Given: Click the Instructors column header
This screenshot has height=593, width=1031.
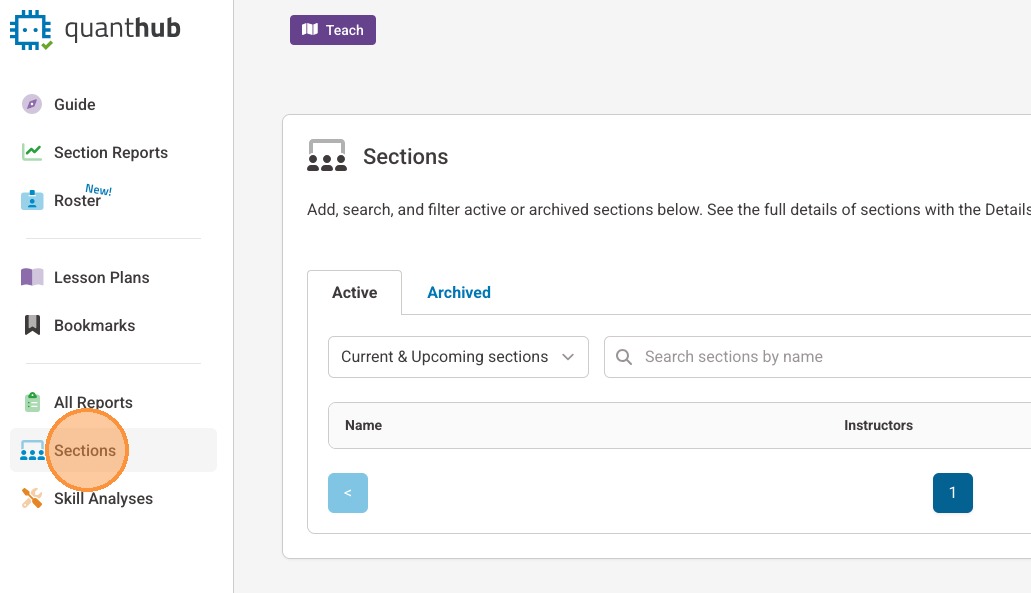Looking at the screenshot, I should (x=878, y=425).
